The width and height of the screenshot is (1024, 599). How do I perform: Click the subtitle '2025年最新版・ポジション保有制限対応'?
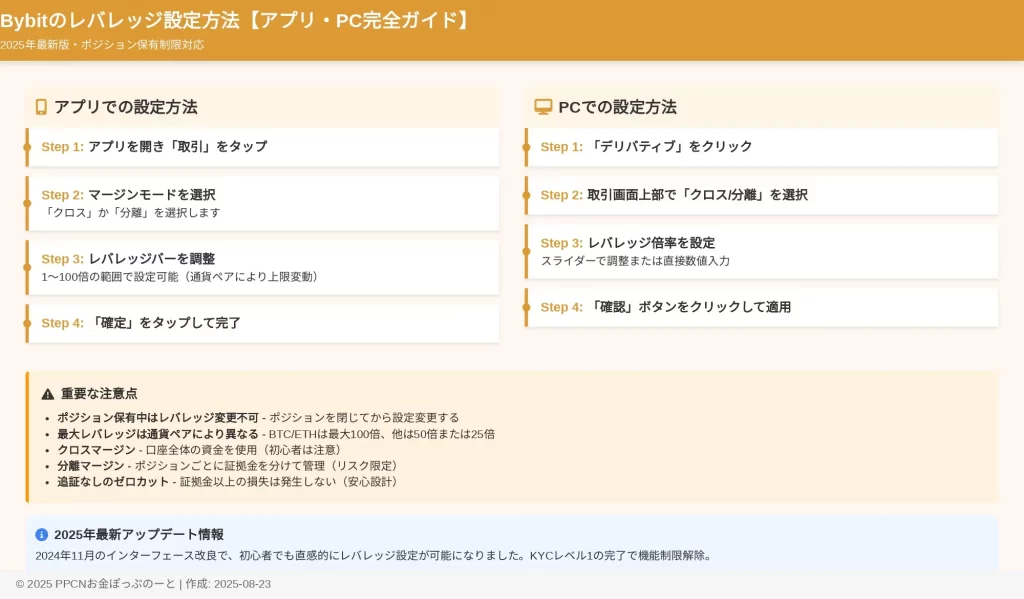pos(102,44)
